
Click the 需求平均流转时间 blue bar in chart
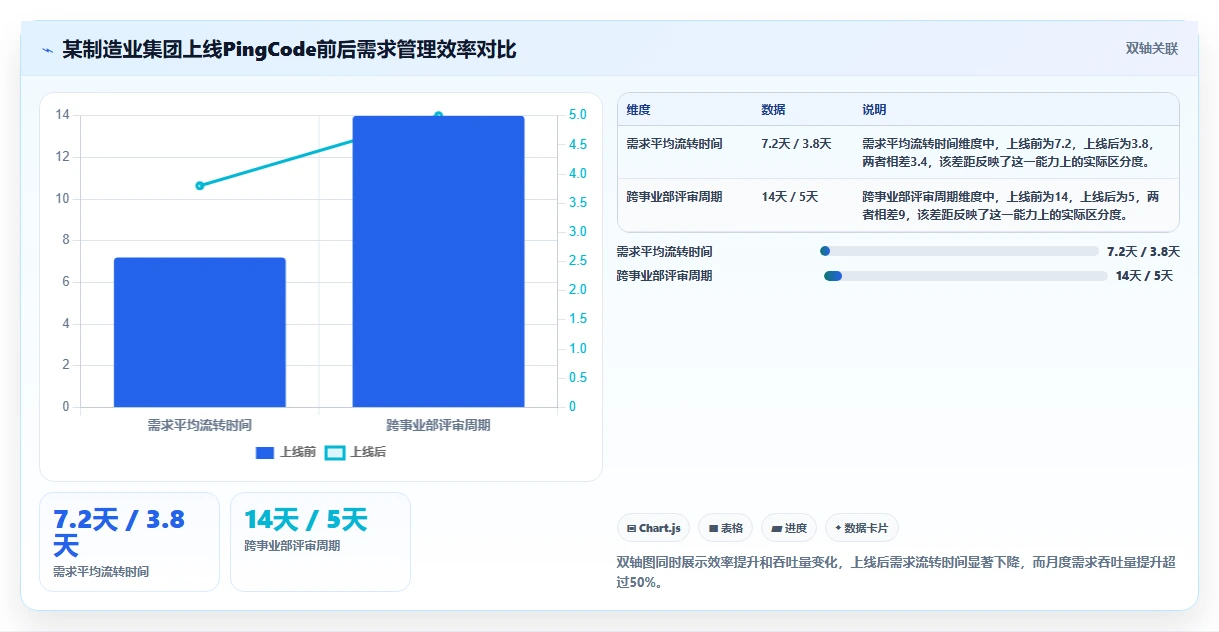200,332
